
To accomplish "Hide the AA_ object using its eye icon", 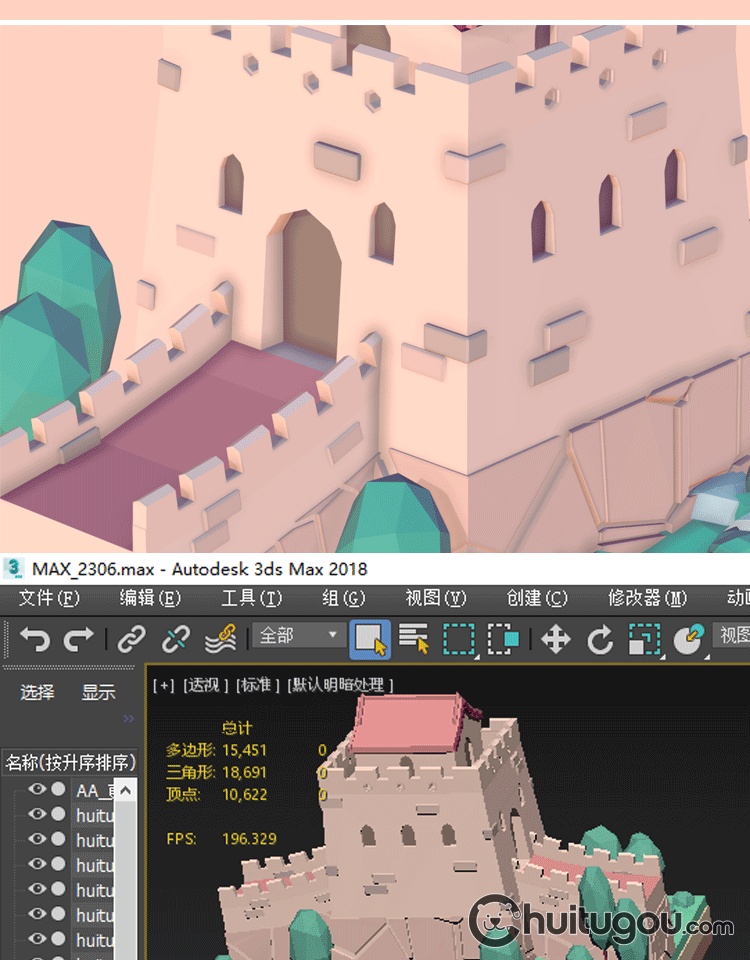I will (37, 790).
